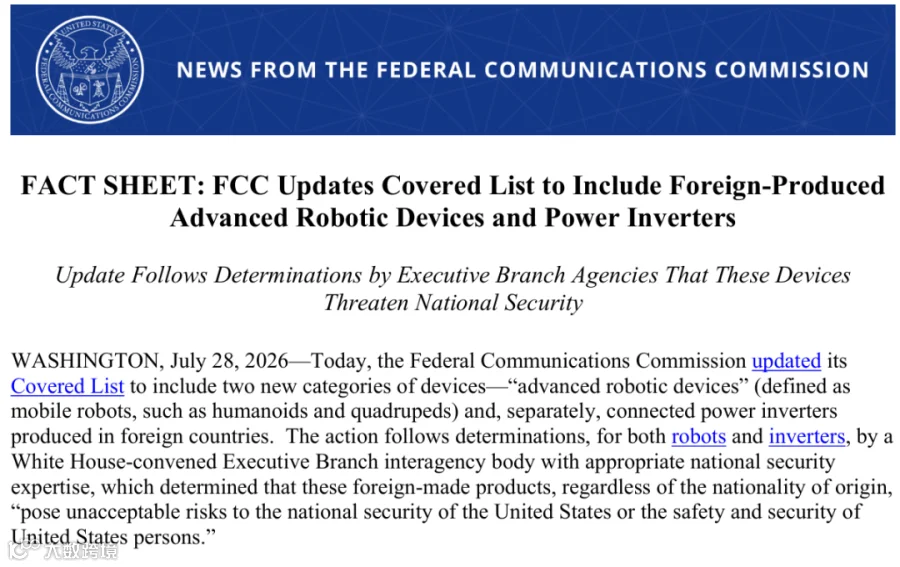Click the quoted phrase "advanced robotic devices" in paragraph

(x=628, y=386)
